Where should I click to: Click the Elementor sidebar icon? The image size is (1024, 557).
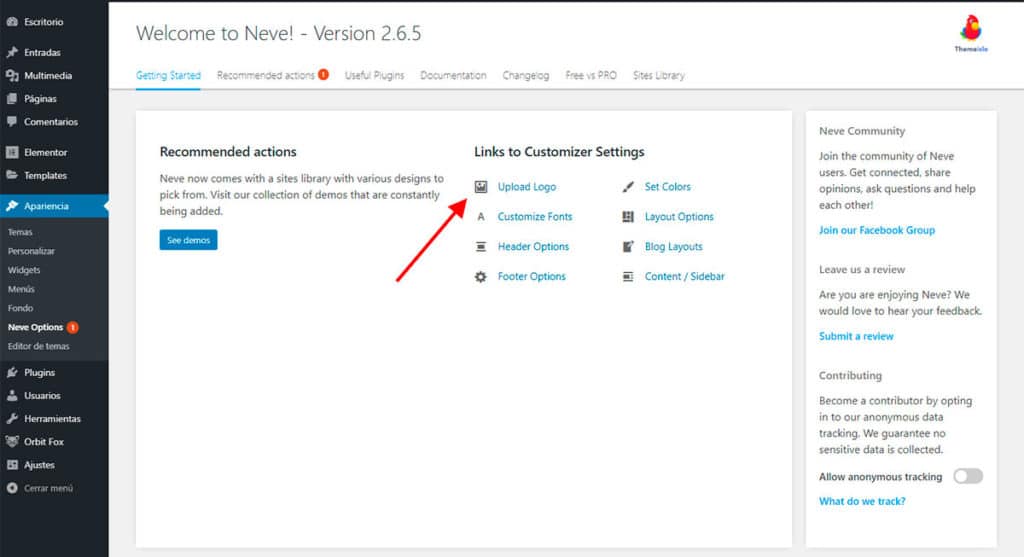12,152
